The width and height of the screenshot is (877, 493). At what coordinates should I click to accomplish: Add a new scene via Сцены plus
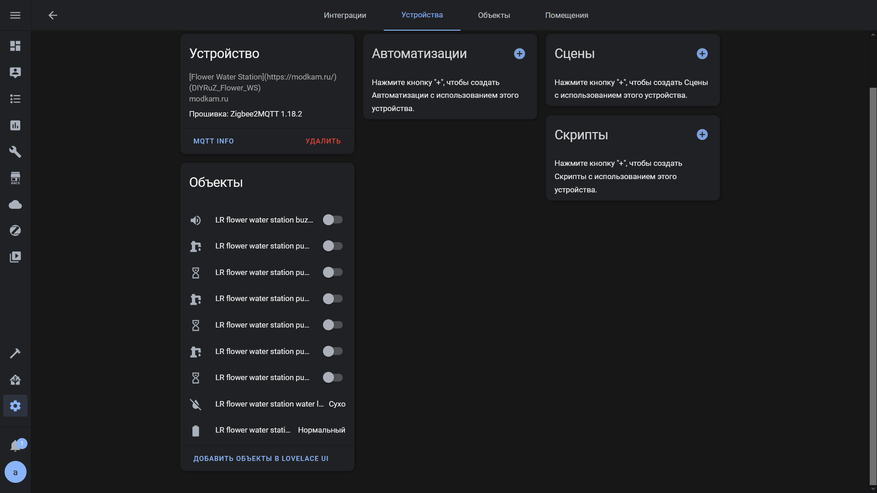(702, 54)
